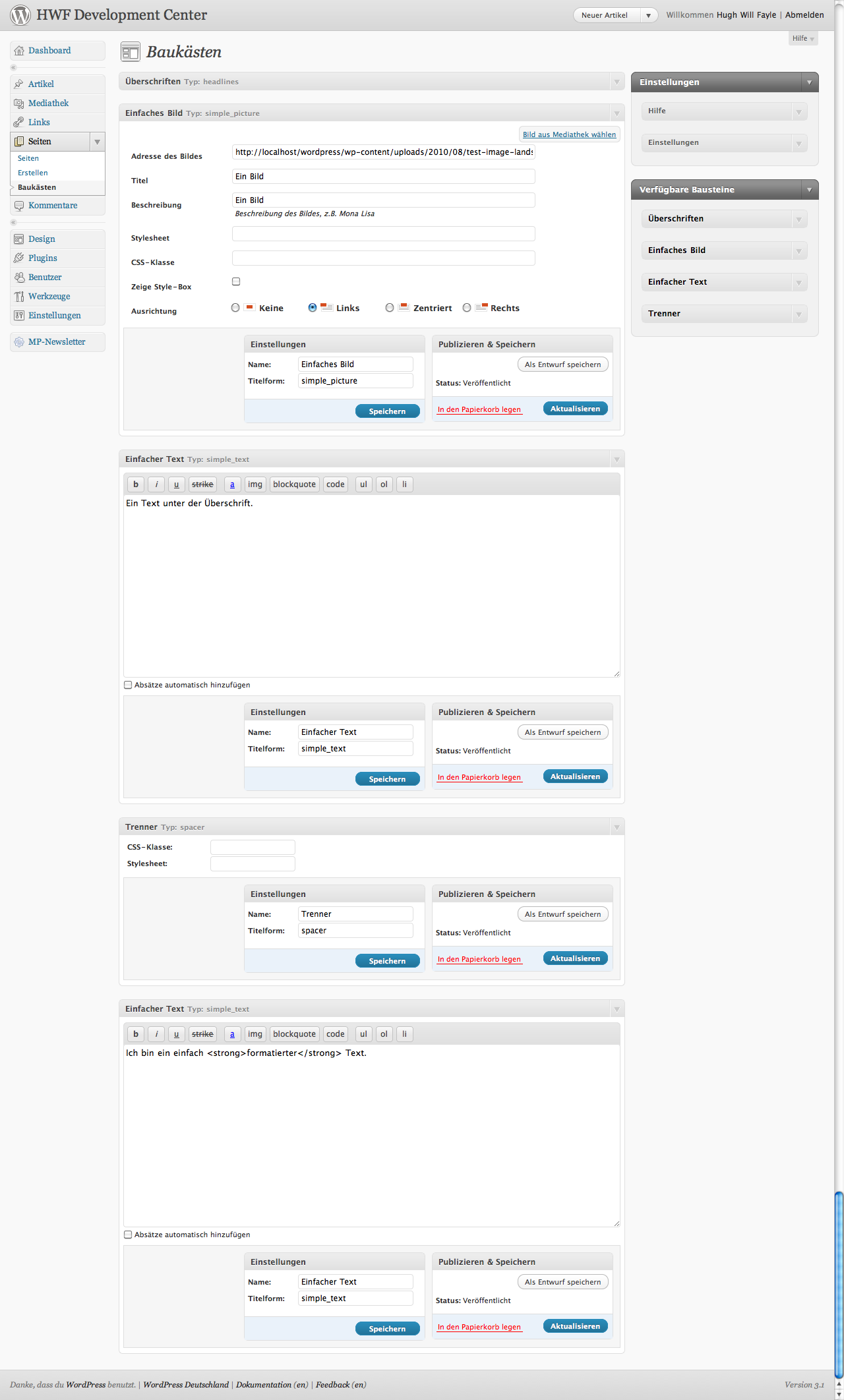Click strike button in first text editor
Viewport: 844px width, 1400px height.
[202, 484]
